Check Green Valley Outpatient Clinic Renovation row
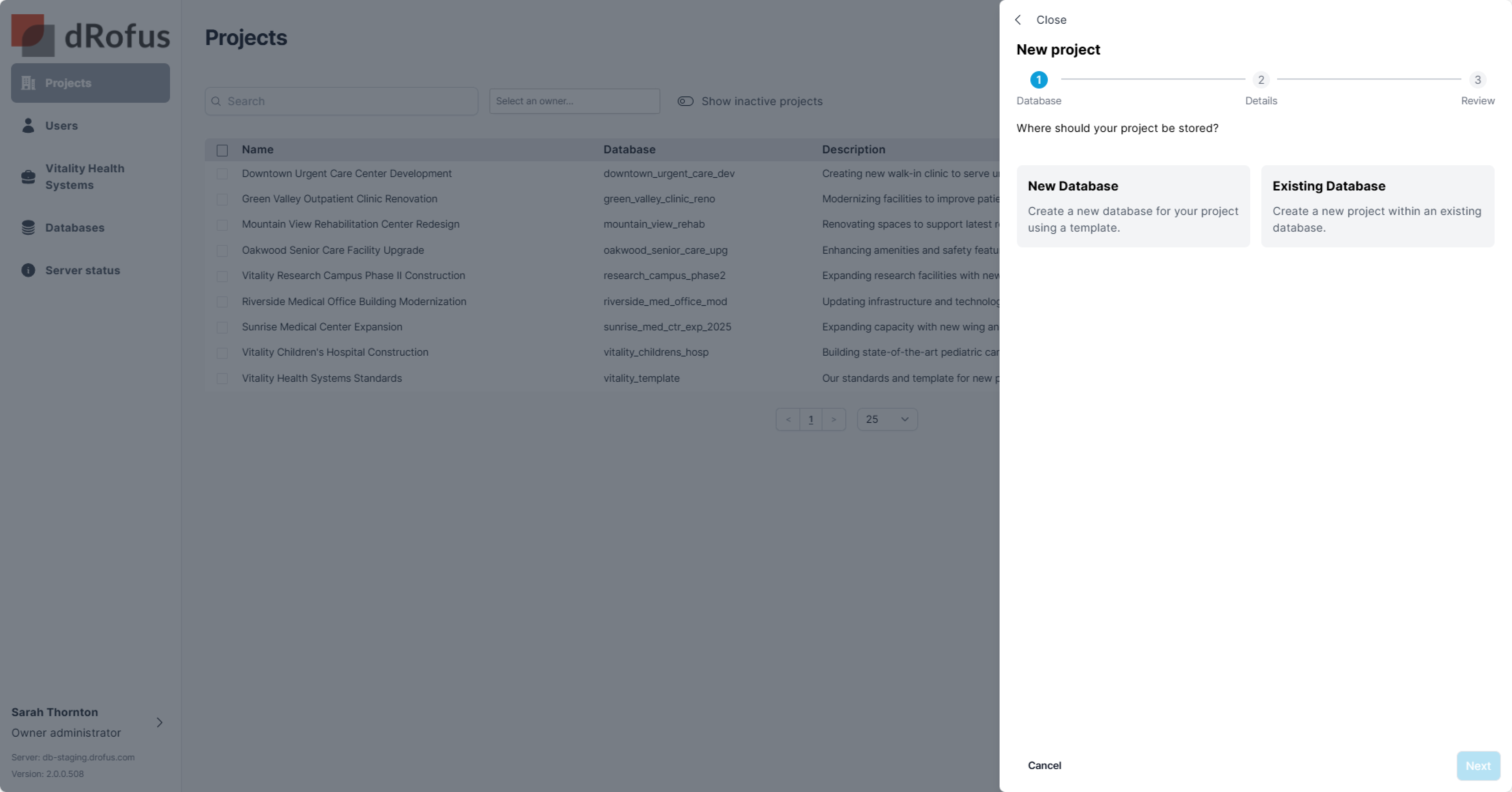1512x792 pixels. [222, 200]
